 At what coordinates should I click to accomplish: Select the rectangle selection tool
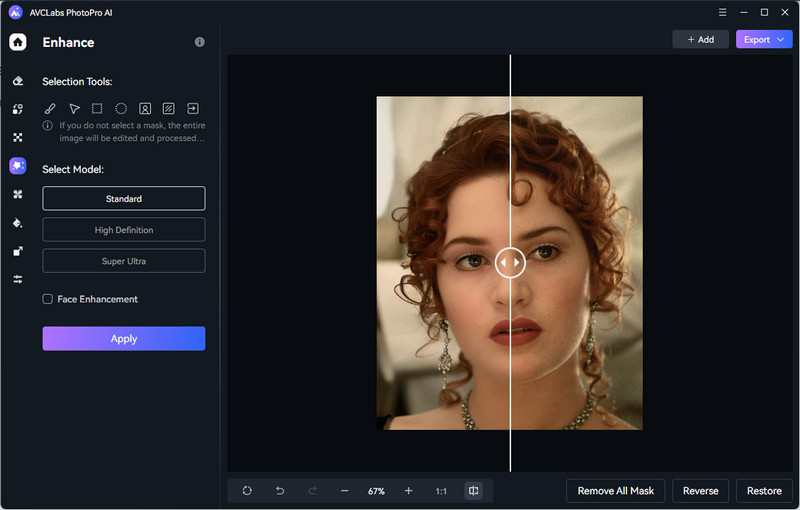97,109
